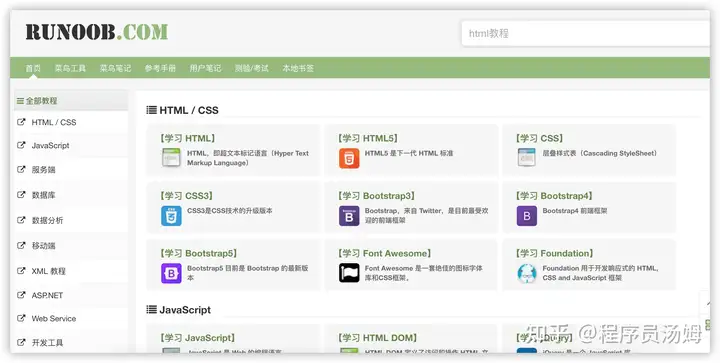The height and width of the screenshot is (363, 720).
Task: Open the 【学习 JavaScript】 tutorial link
Action: (197, 338)
